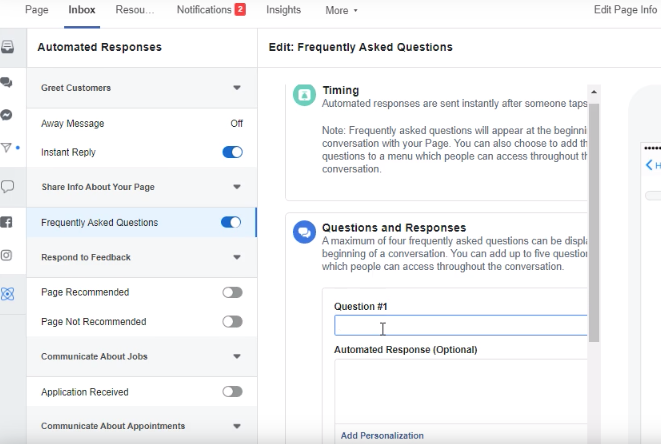Screen dimensions: 661x444
Task: Click the Add Personalization link
Action: (382, 435)
